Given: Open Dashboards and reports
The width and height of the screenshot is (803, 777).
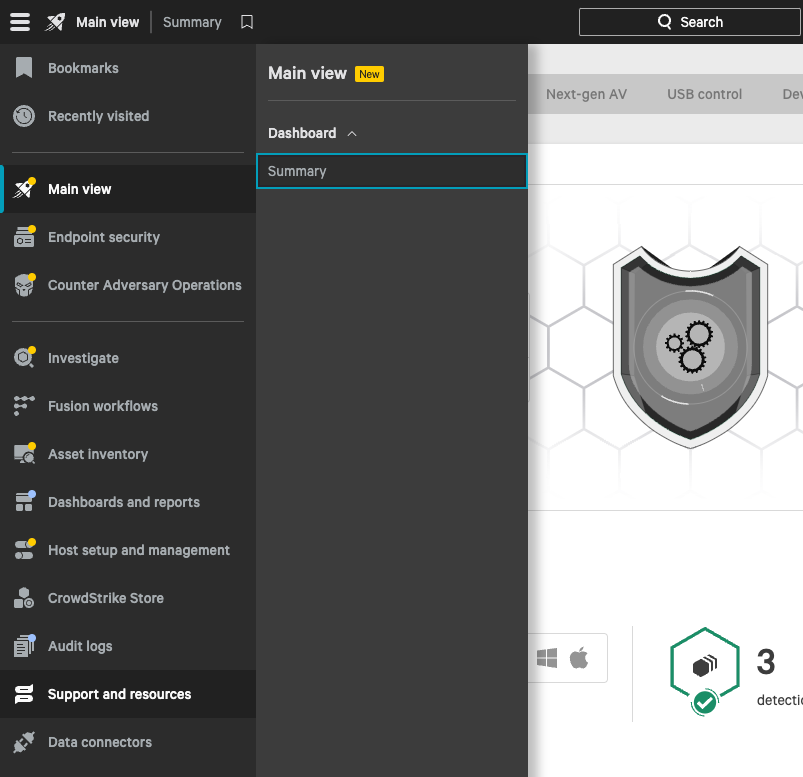Looking at the screenshot, I should click(x=123, y=502).
